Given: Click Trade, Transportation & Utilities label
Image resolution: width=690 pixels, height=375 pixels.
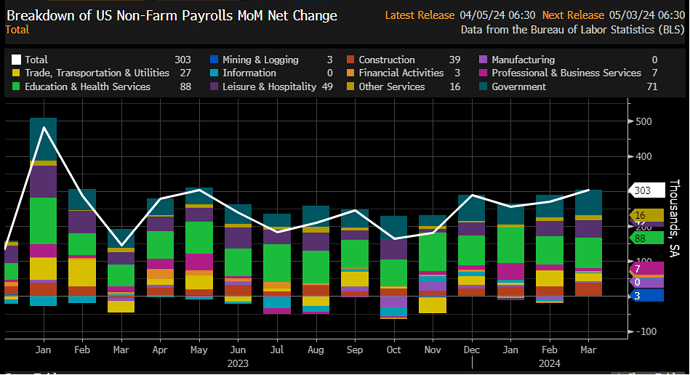Looking at the screenshot, I should (x=97, y=73).
